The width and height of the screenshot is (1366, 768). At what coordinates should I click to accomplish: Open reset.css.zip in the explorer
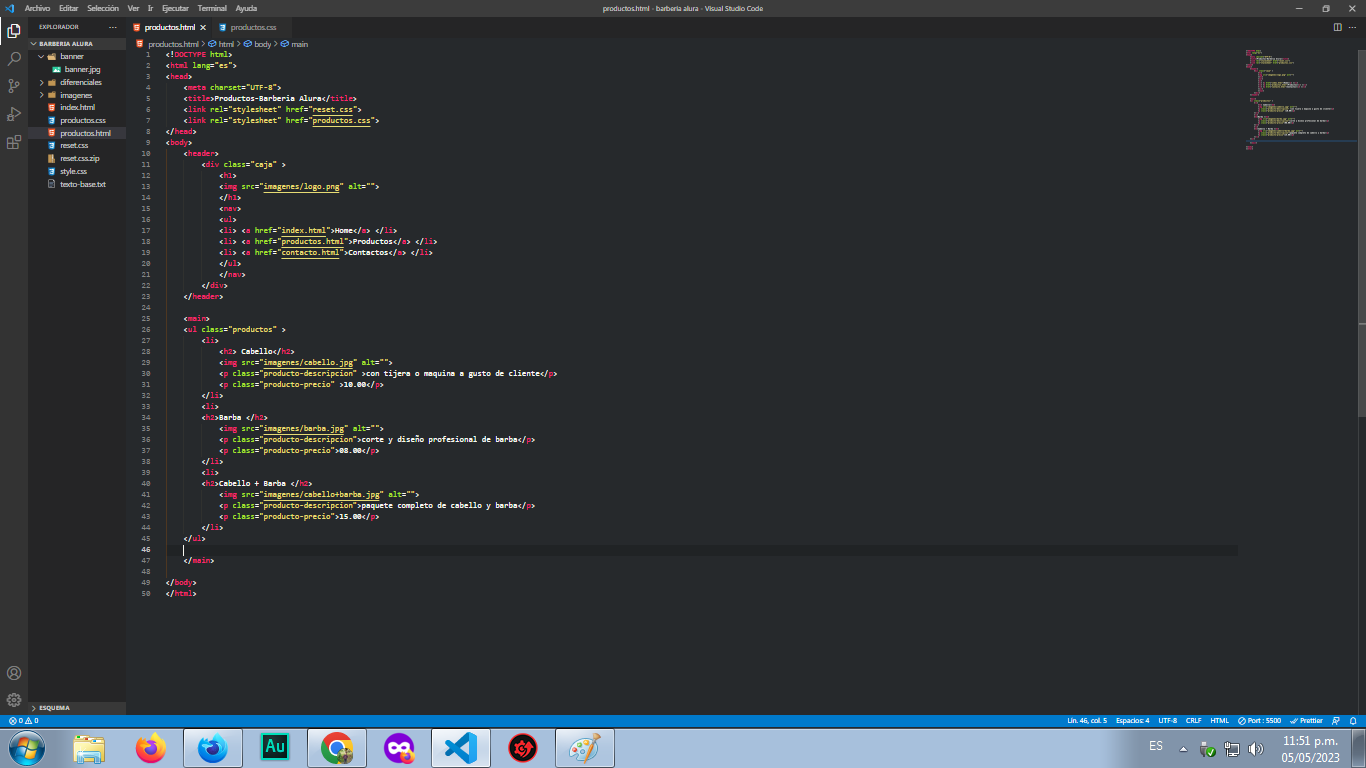click(x=78, y=158)
